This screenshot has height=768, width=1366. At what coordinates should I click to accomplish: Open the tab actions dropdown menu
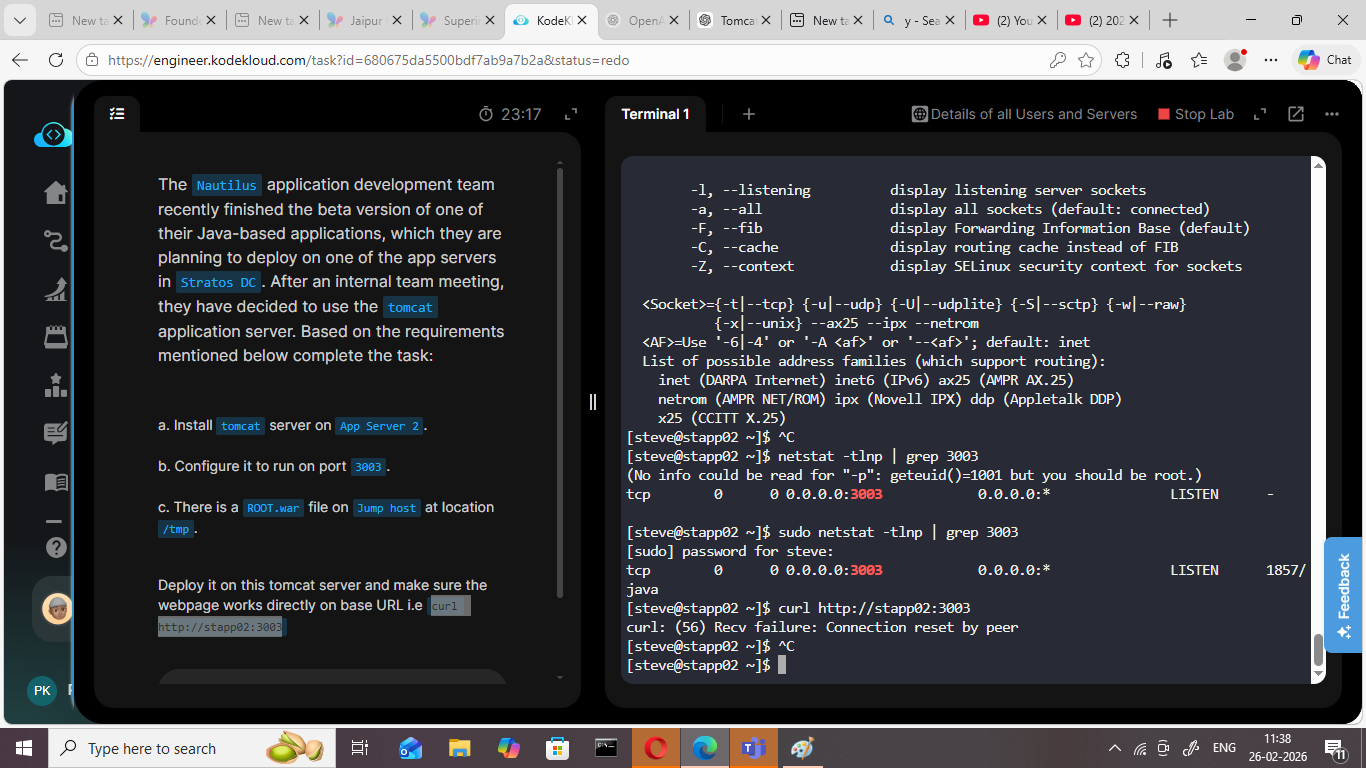coord(21,20)
